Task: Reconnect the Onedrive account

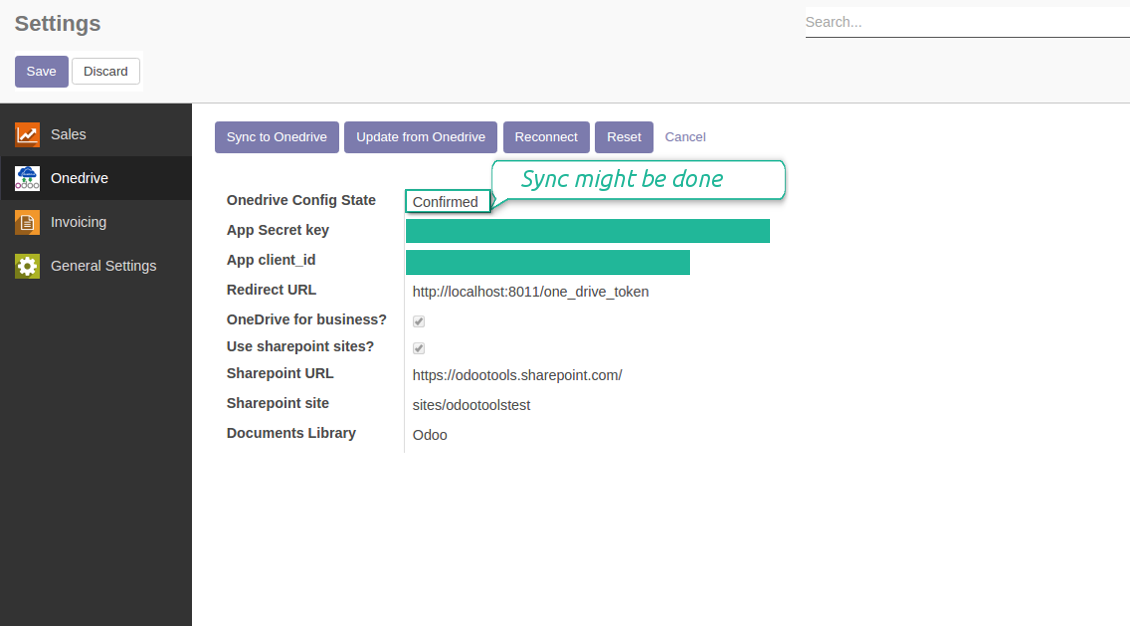Action: coord(546,137)
